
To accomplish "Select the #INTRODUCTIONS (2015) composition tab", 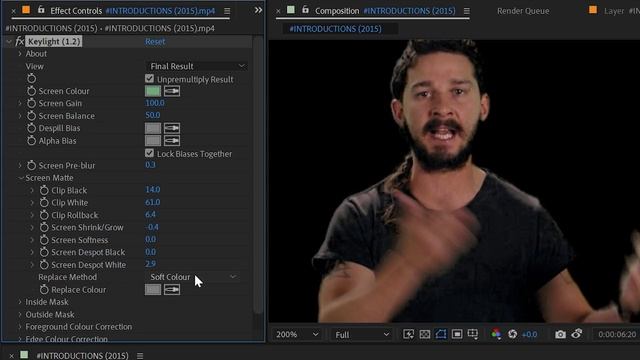I will 335,29.
